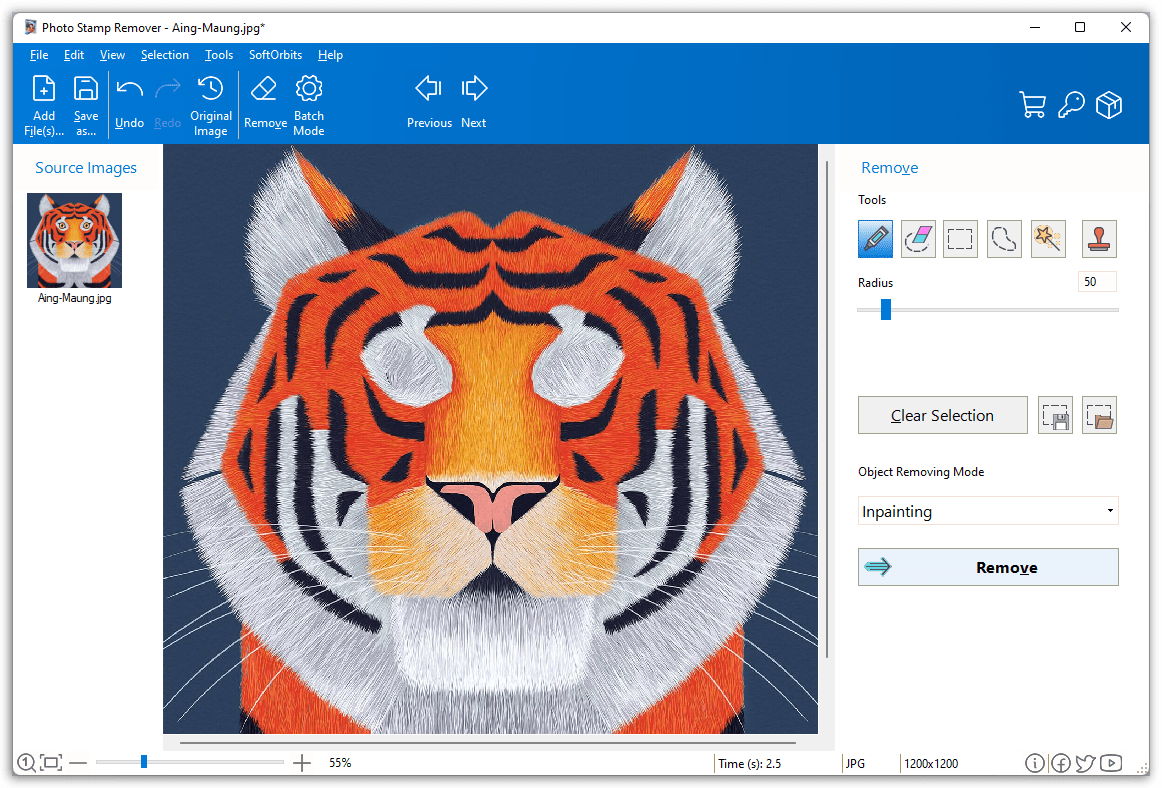The width and height of the screenshot is (1162, 788).
Task: Minimize the Photo Stamp Remover window
Action: pyautogui.click(x=1035, y=27)
